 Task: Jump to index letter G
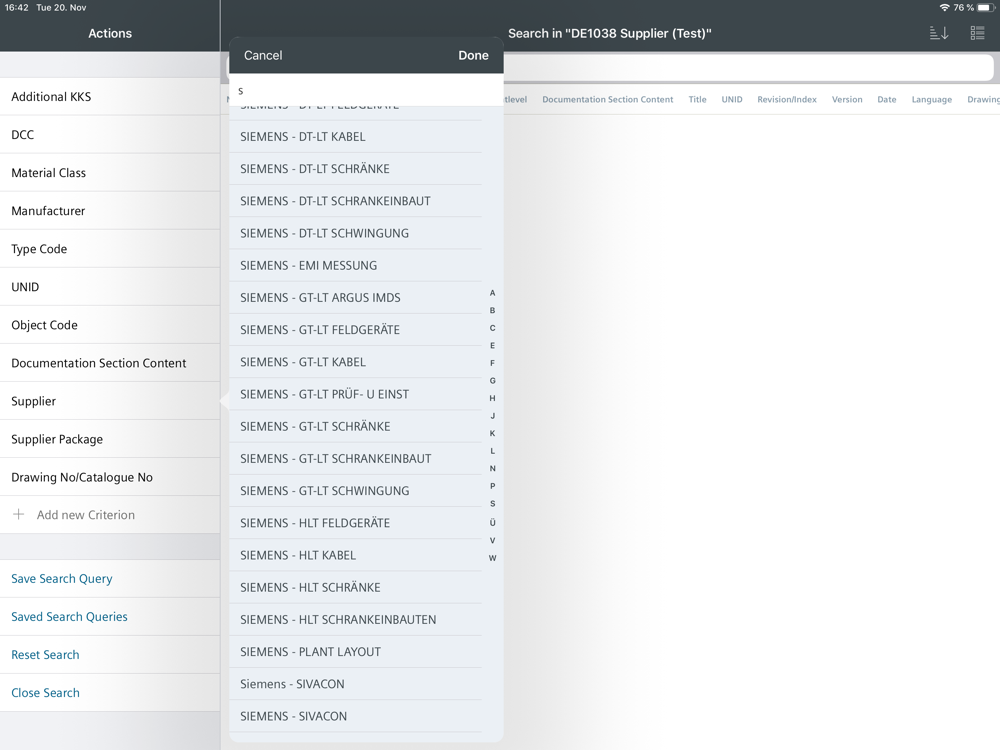pos(492,381)
